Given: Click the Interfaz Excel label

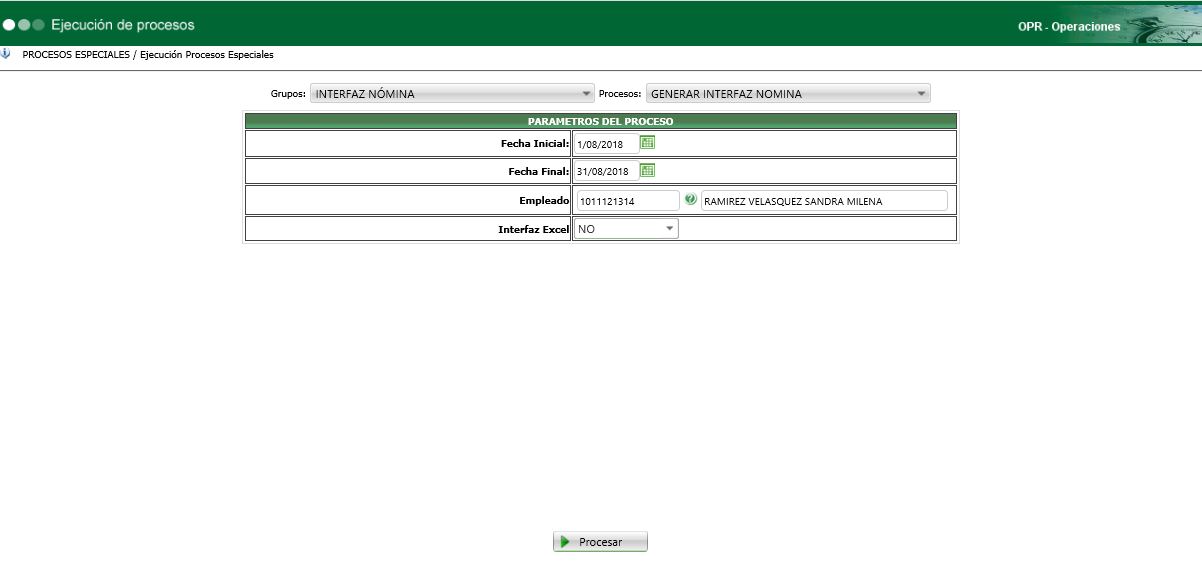Looking at the screenshot, I should tap(534, 229).
